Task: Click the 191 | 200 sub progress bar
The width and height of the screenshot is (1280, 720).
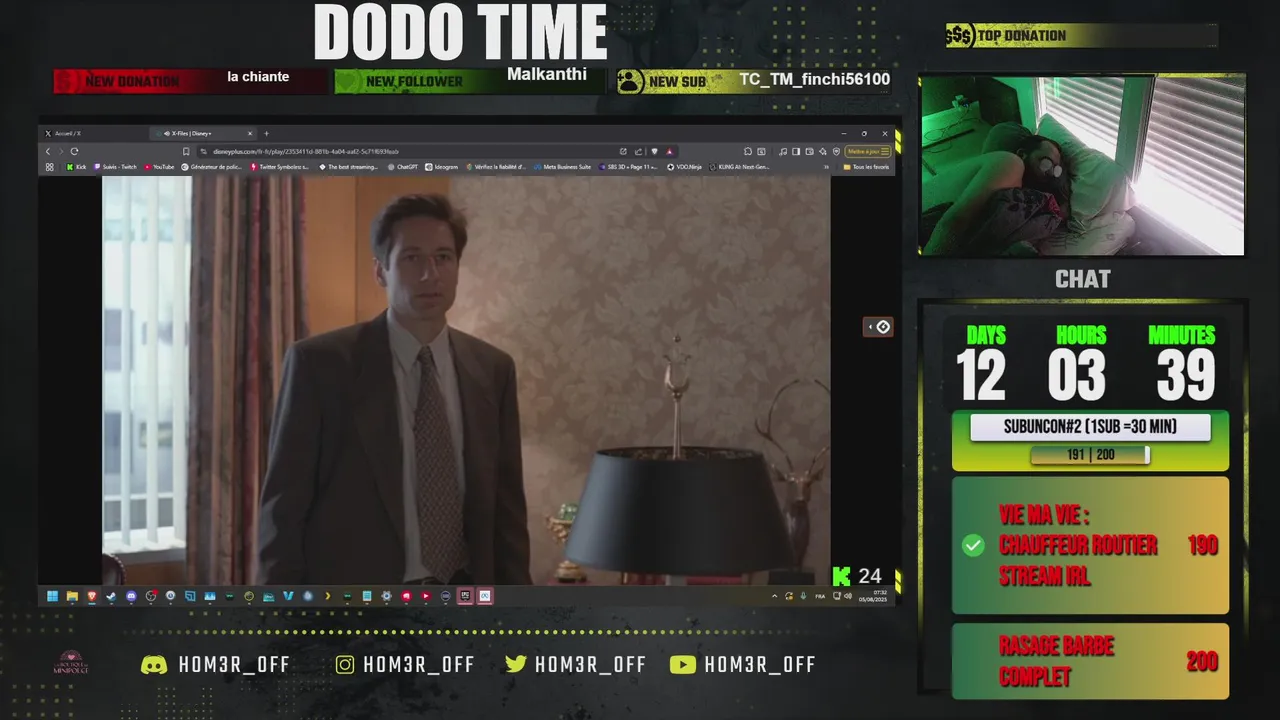Action: (1090, 455)
